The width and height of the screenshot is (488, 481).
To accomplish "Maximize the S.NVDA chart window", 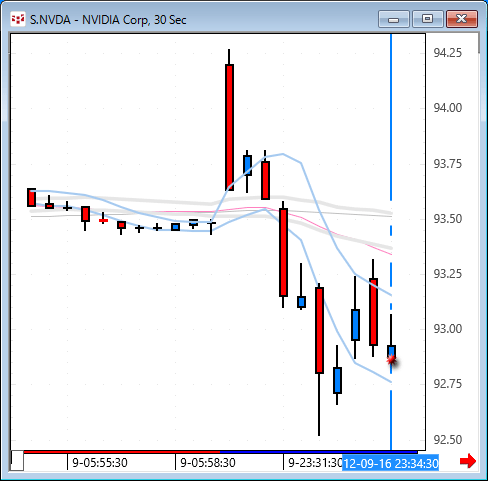I will pos(428,19).
